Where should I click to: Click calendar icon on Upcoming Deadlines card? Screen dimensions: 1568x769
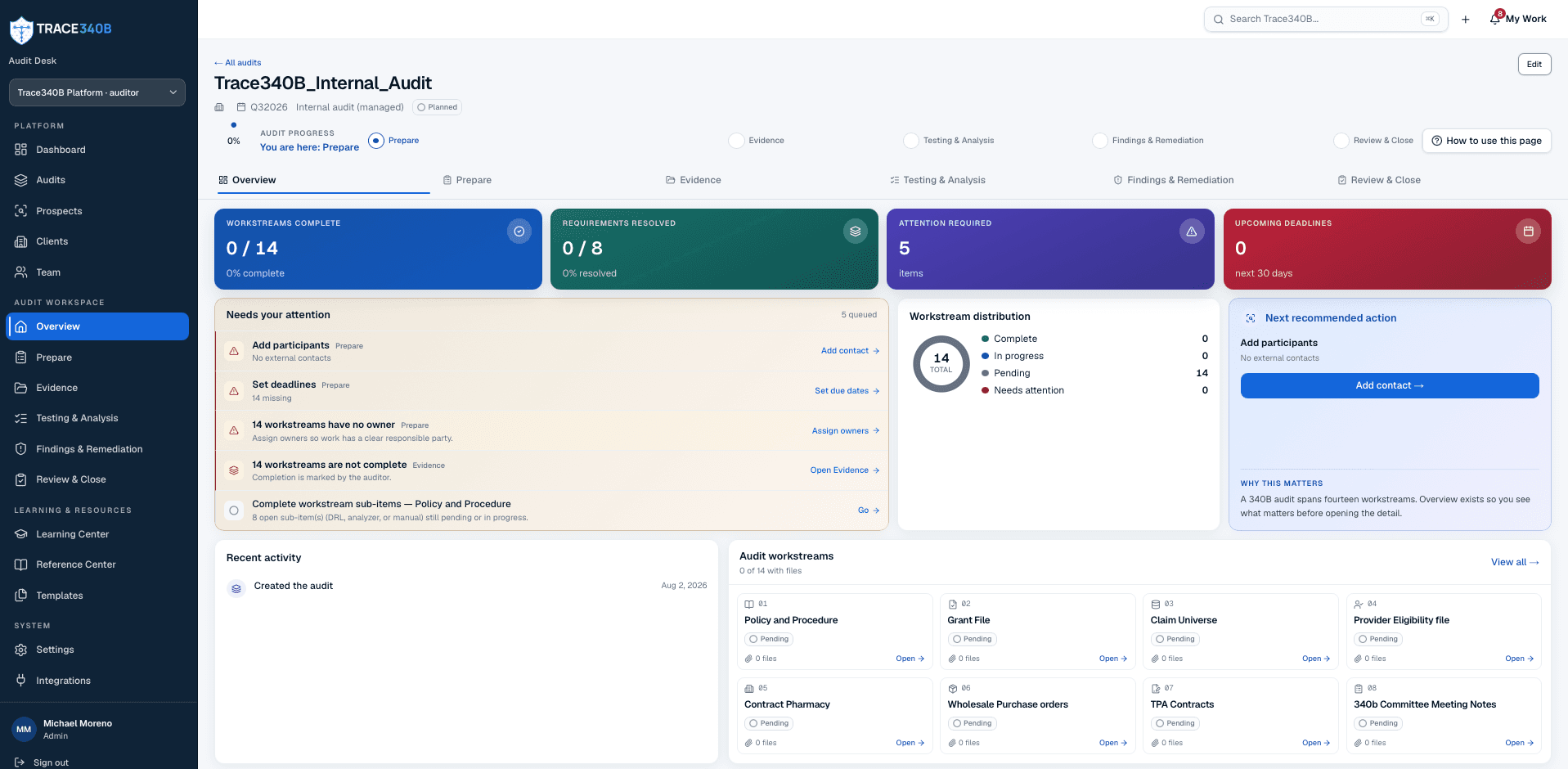[x=1528, y=232]
